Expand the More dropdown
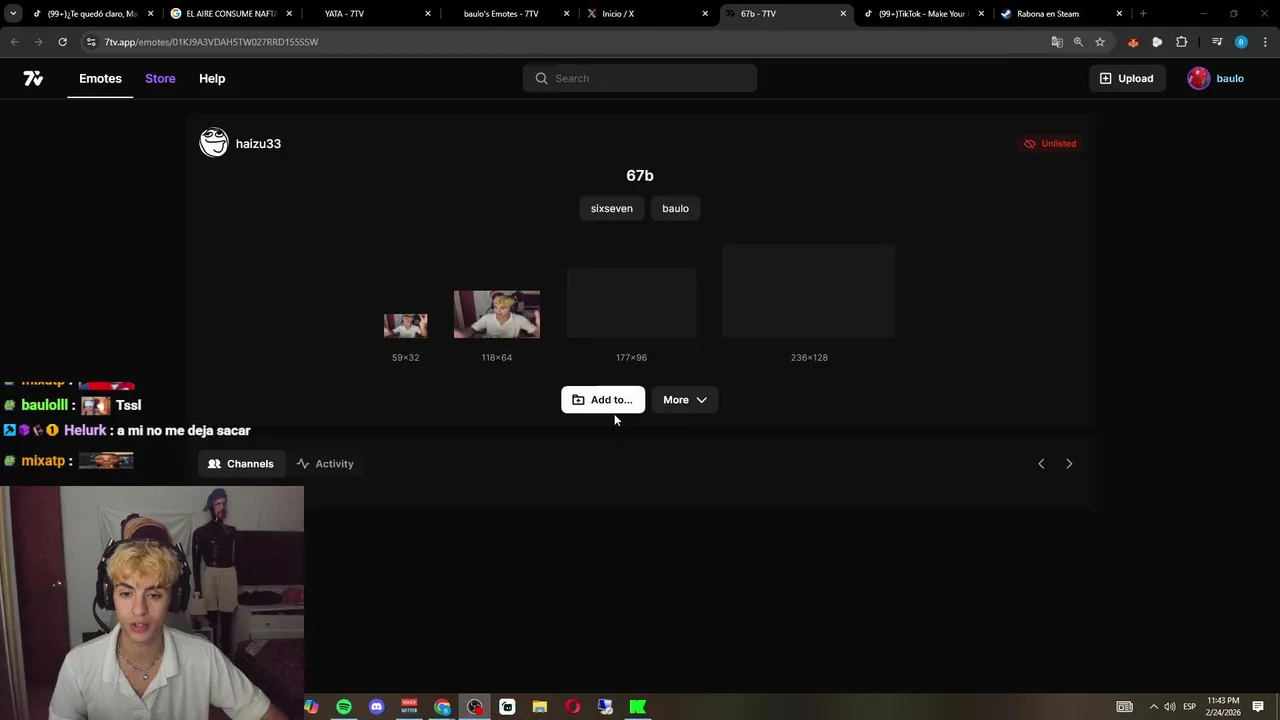Viewport: 1280px width, 720px height. (684, 400)
